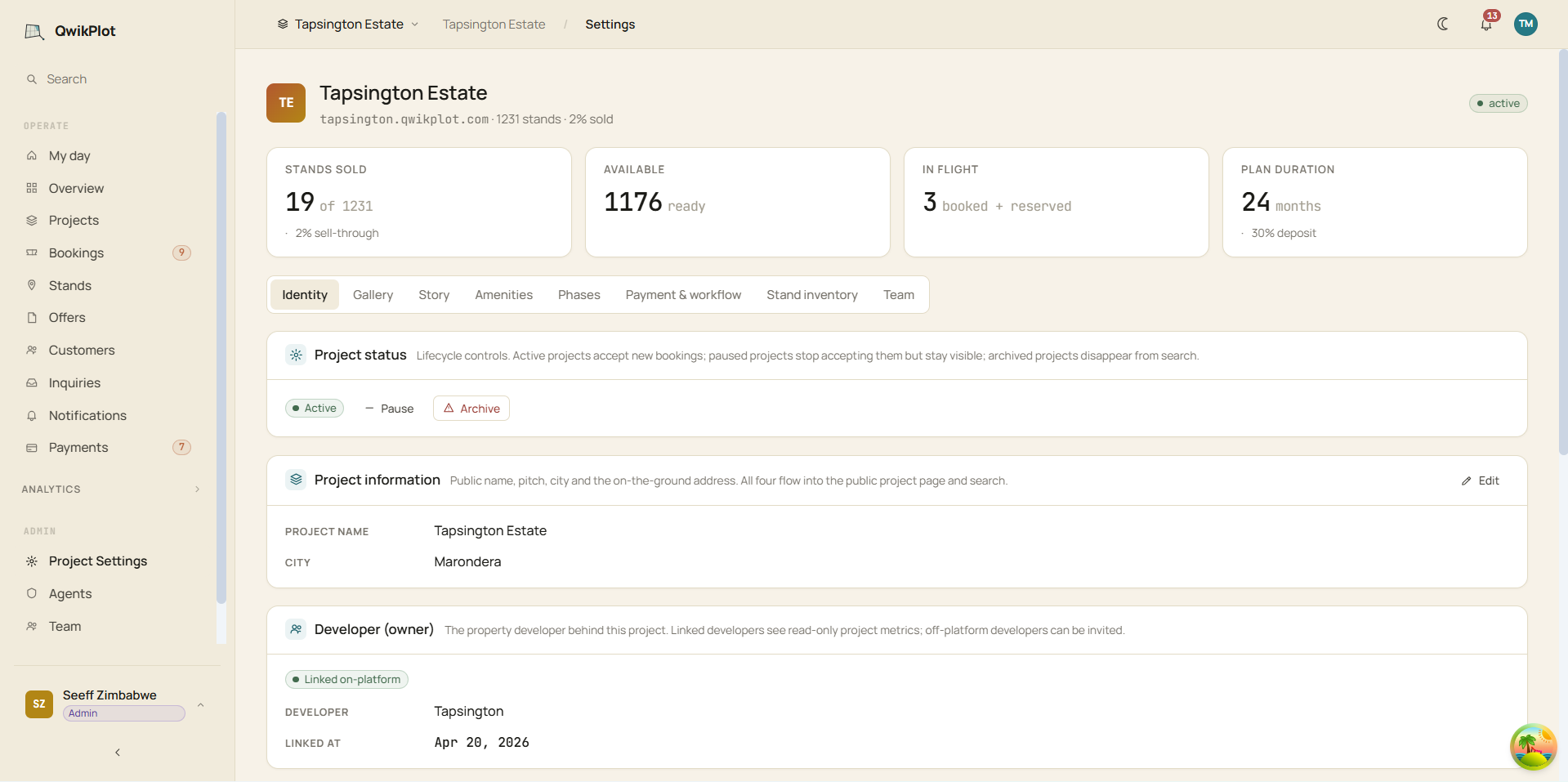Screen dimensions: 1568x782
Task: Click the Projects layers icon
Action: pyautogui.click(x=32, y=221)
